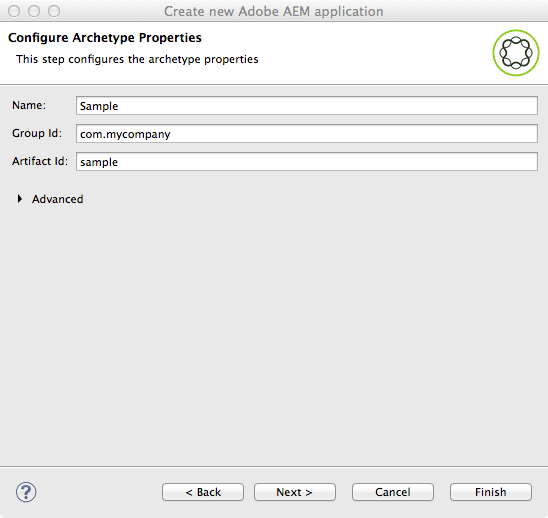Click the Advanced section label
This screenshot has width=548, height=518.
click(x=58, y=199)
